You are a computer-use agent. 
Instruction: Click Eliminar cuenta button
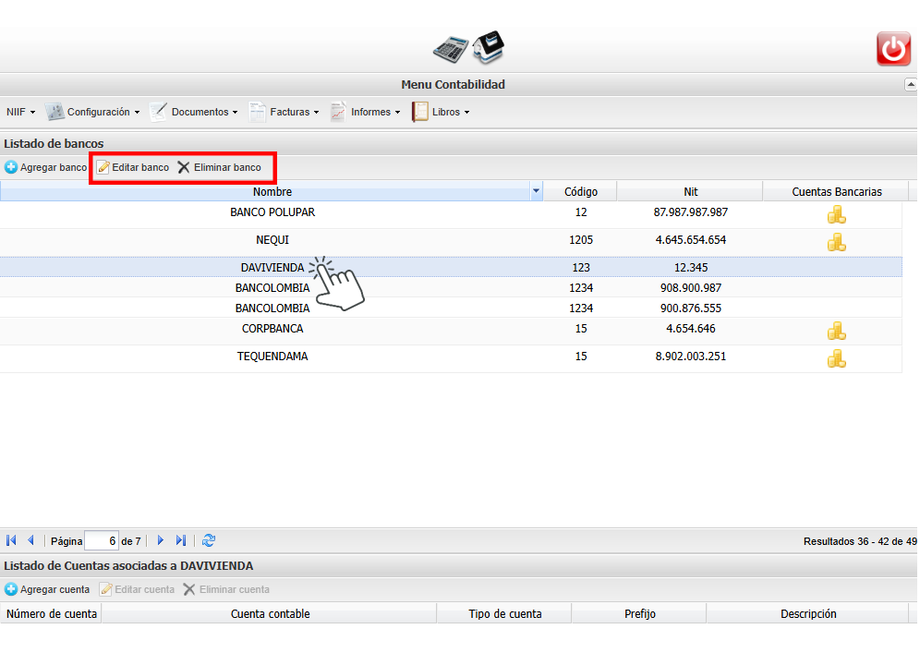point(226,590)
